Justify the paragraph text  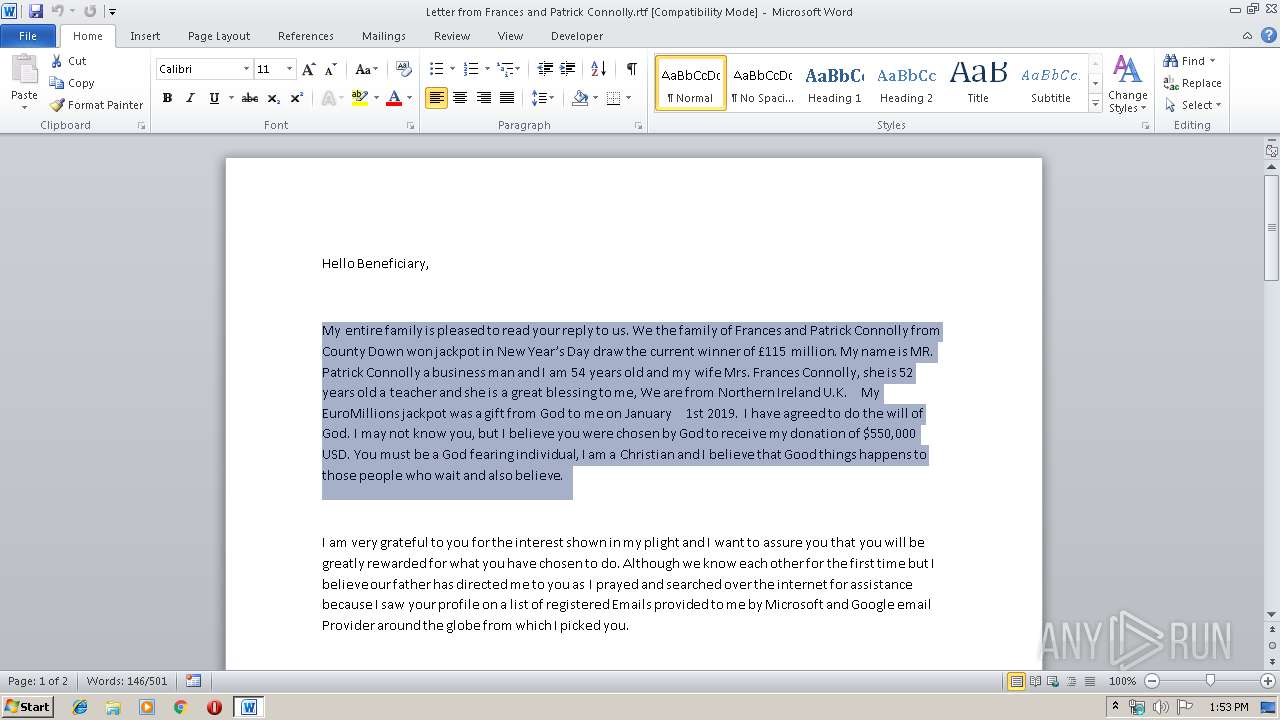click(x=507, y=98)
